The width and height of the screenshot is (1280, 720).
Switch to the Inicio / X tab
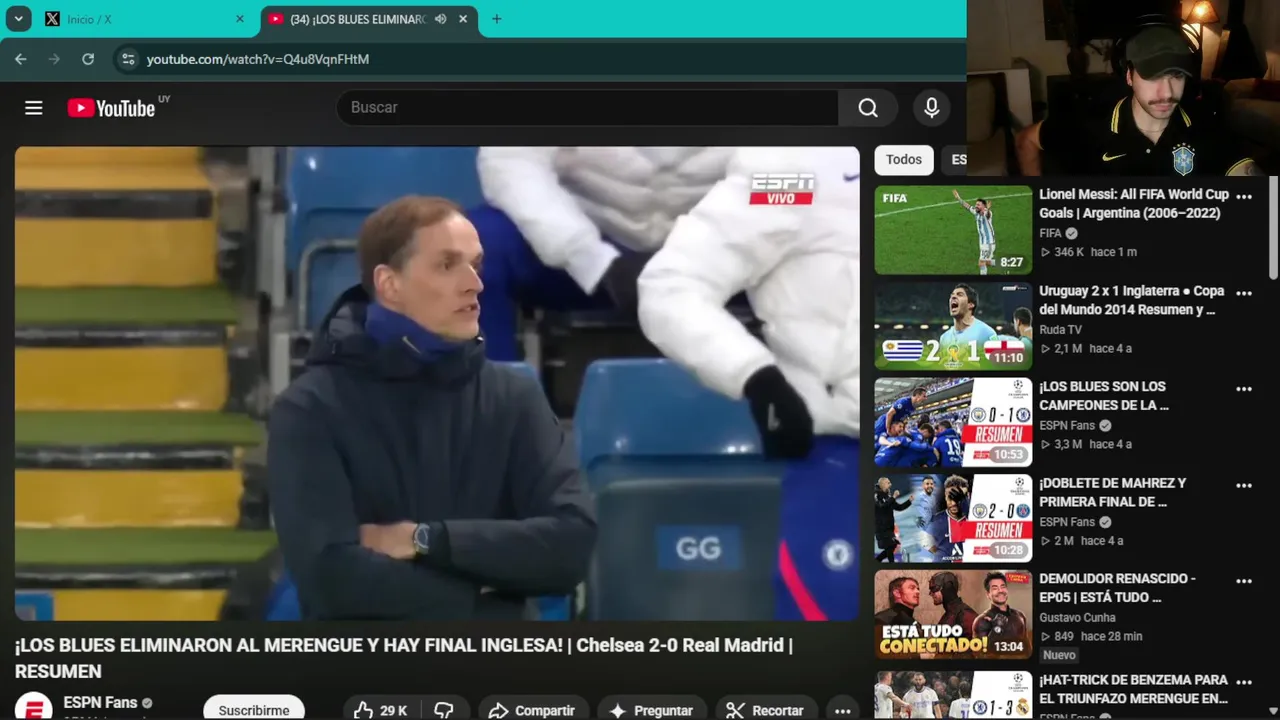[x=145, y=19]
